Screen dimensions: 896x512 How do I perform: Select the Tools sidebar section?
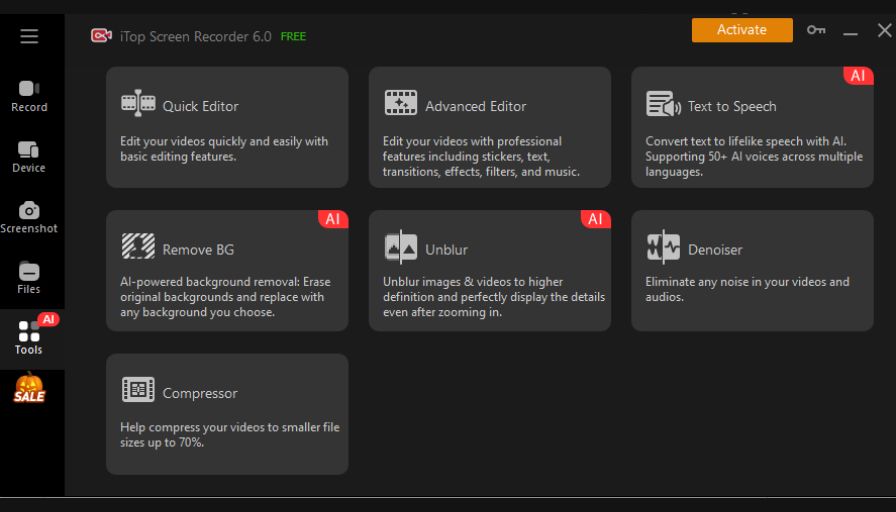29,338
